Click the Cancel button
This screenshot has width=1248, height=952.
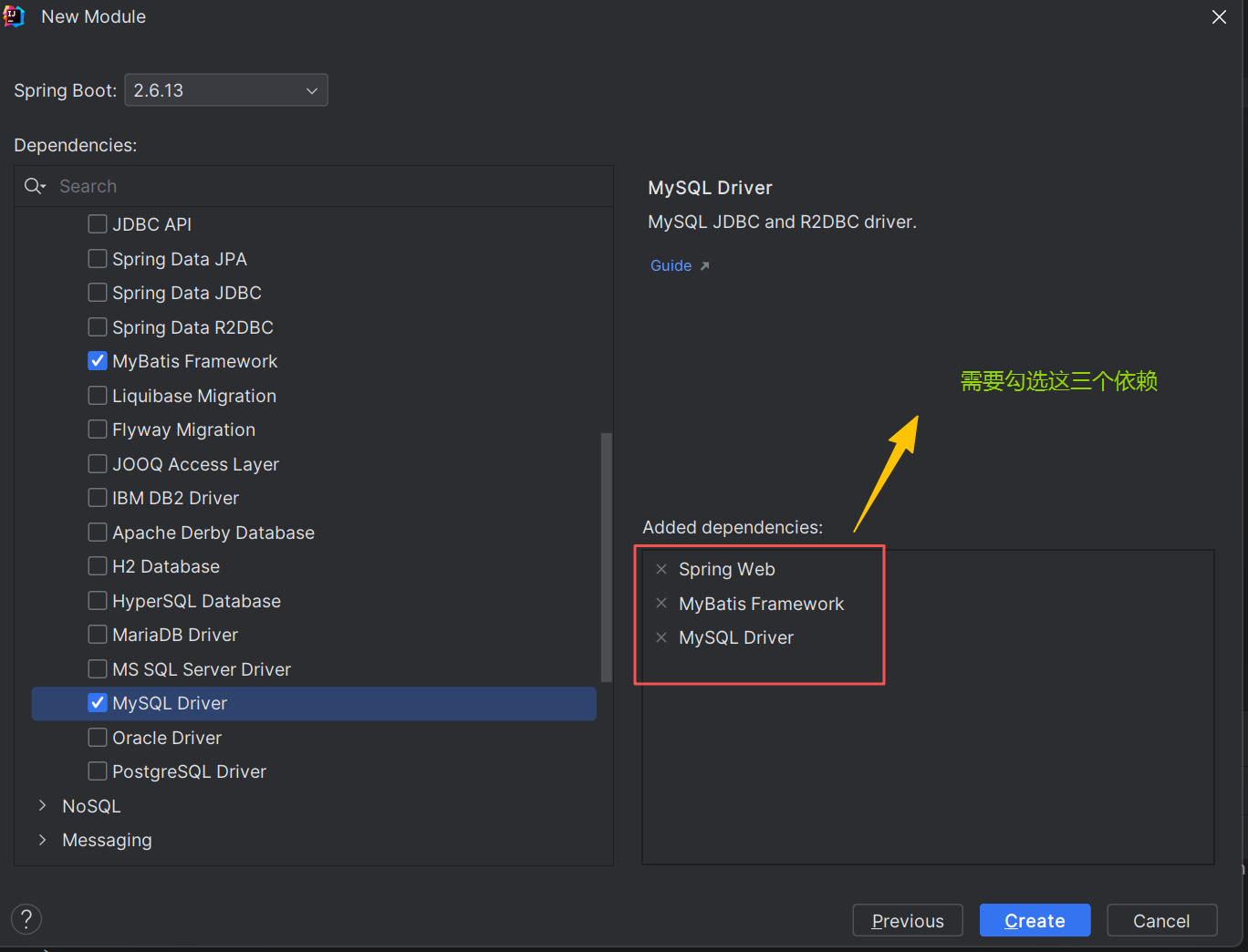click(1161, 920)
